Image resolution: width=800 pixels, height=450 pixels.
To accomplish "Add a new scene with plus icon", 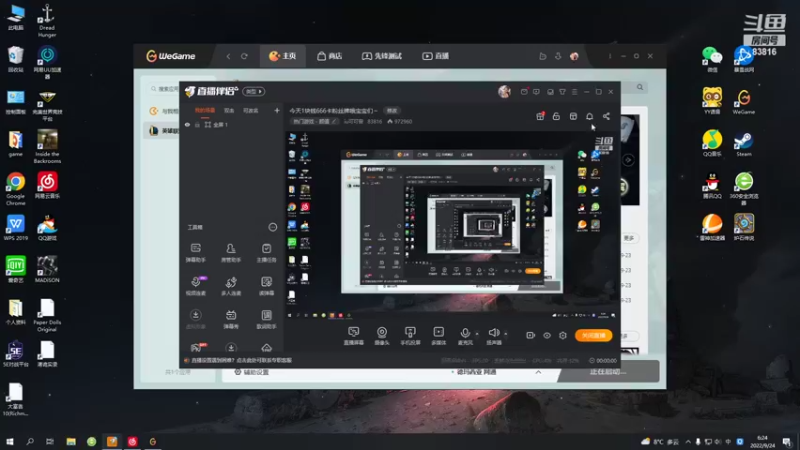I will (x=277, y=110).
